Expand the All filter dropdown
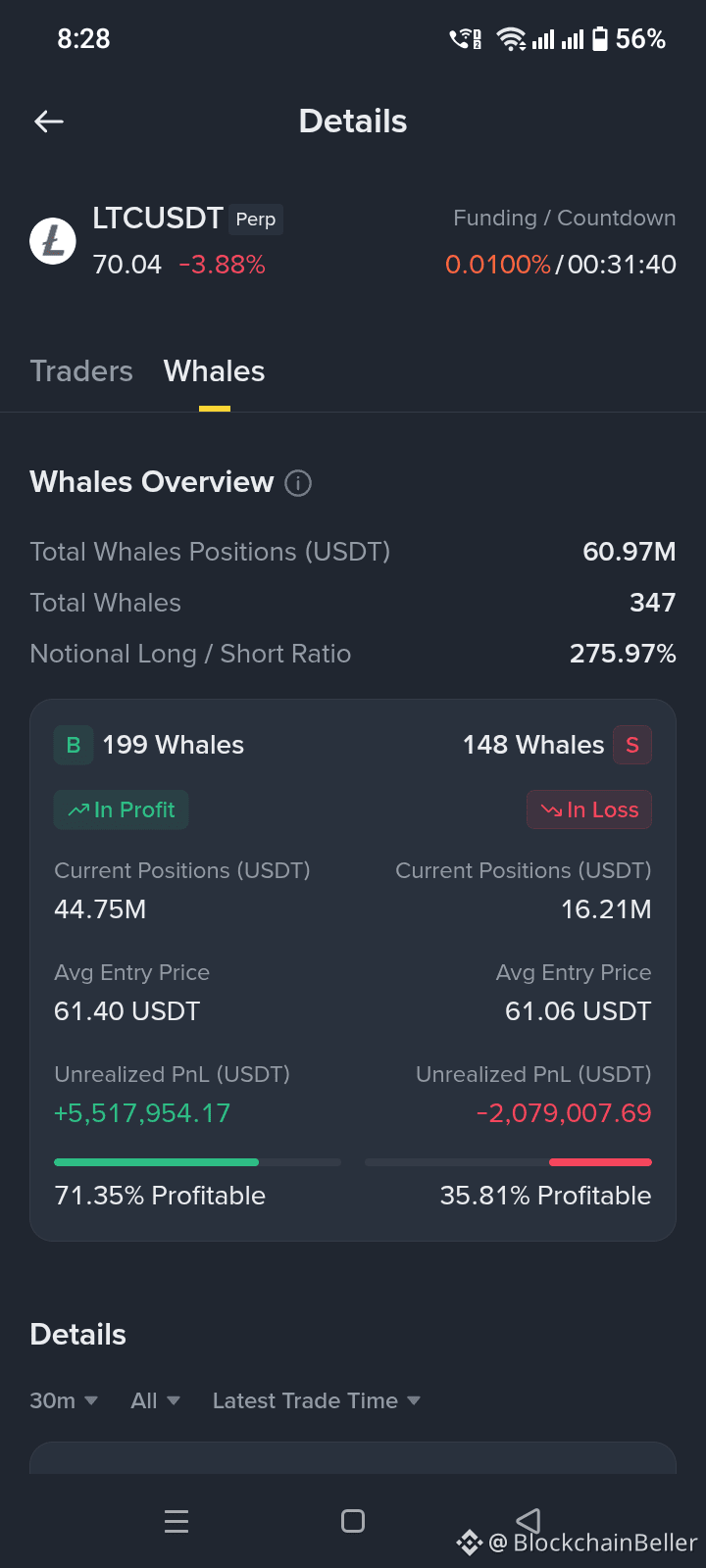 click(156, 1400)
